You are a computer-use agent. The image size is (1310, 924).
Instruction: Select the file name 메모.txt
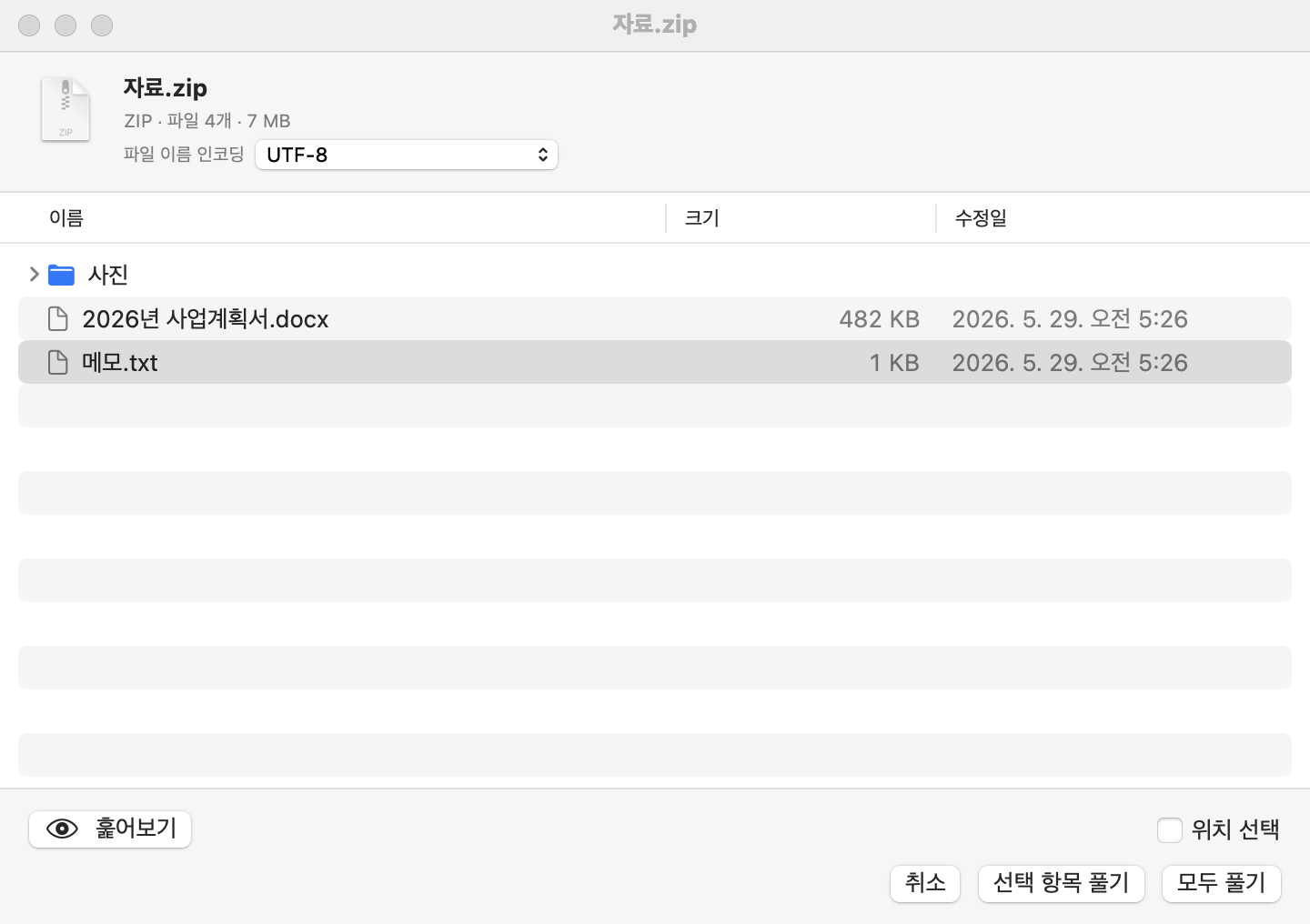120,363
